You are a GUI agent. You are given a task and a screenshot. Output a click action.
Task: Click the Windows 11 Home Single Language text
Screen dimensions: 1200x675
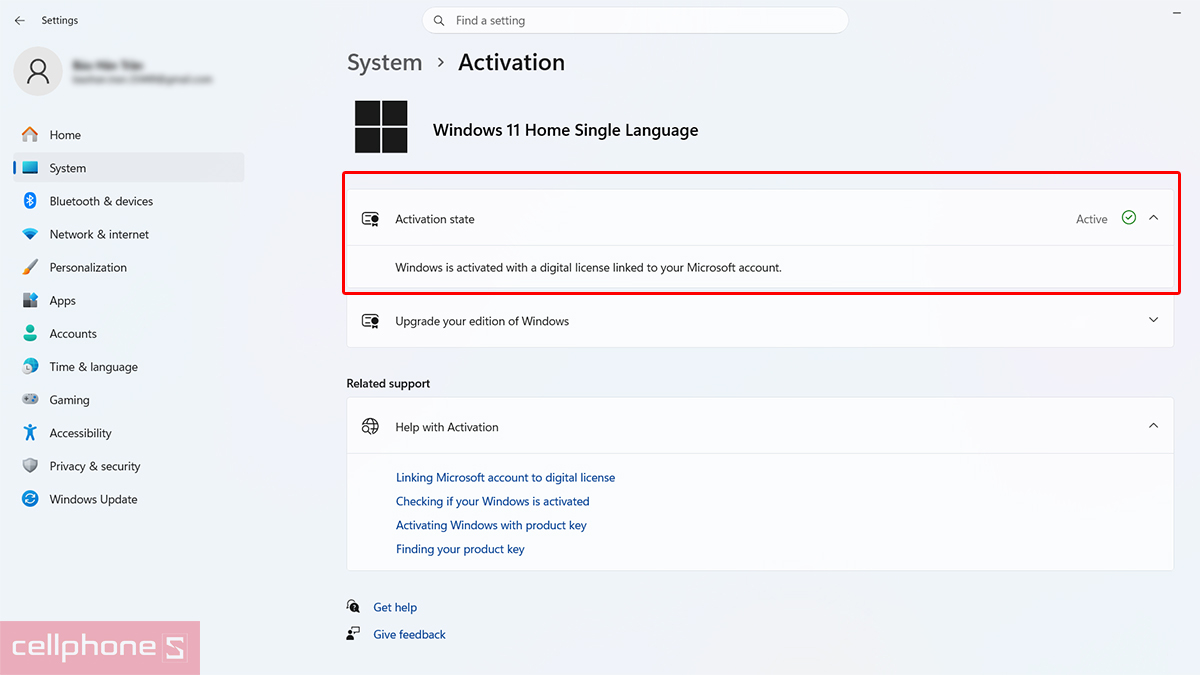point(566,130)
